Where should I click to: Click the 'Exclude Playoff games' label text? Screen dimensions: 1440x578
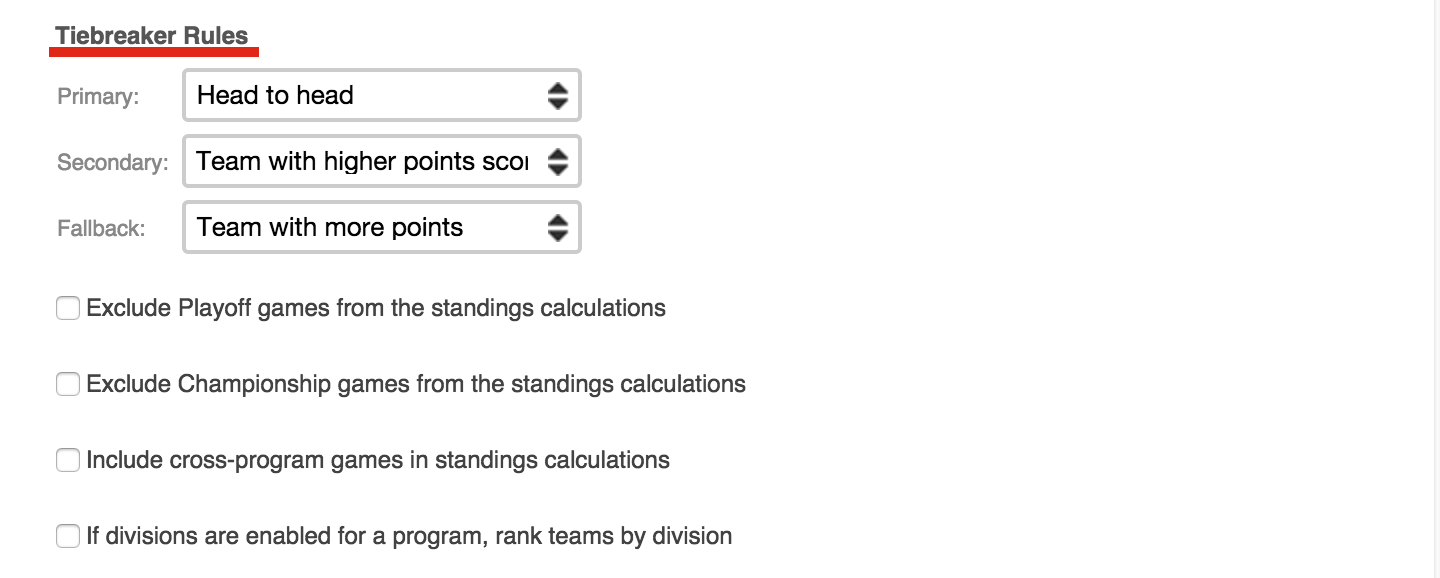click(377, 308)
